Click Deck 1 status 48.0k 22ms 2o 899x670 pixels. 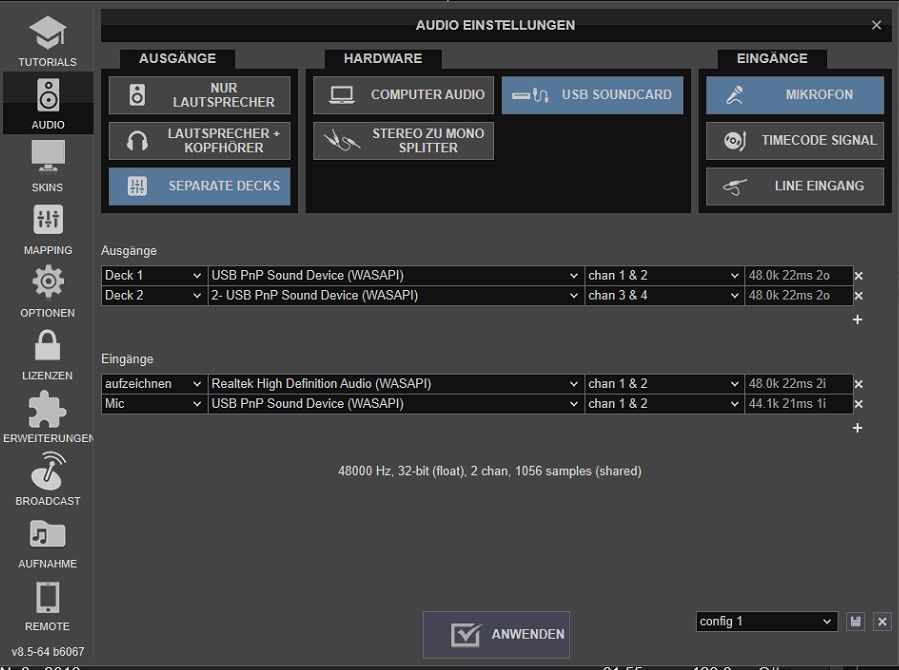799,276
